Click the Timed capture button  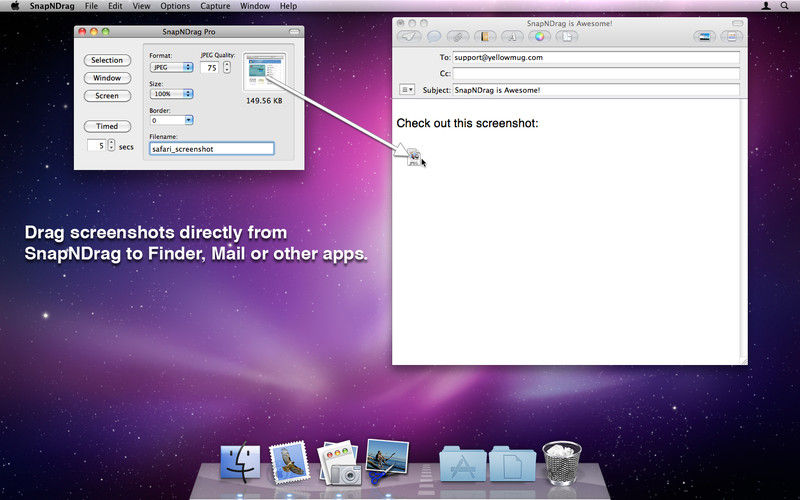[x=107, y=126]
